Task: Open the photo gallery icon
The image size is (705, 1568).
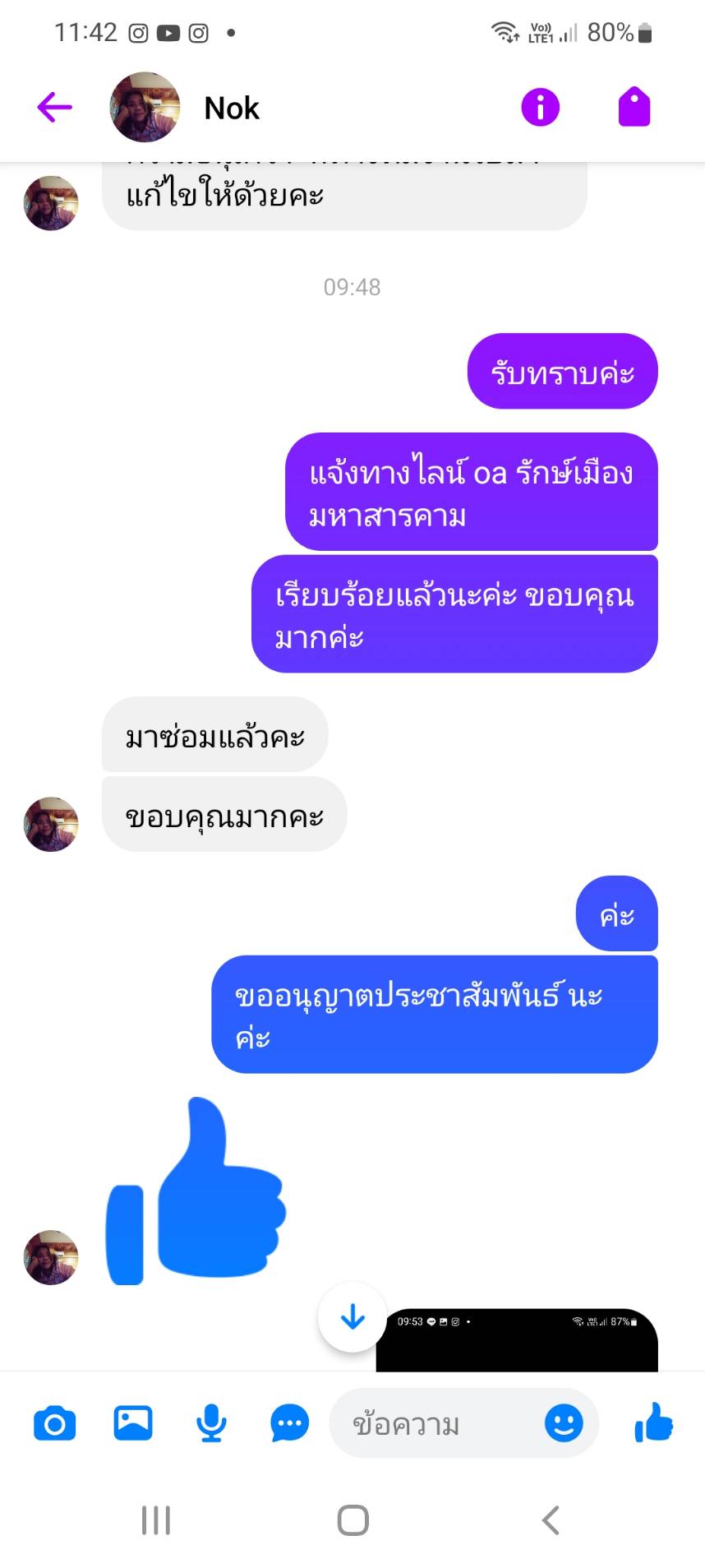Action: click(x=133, y=1422)
